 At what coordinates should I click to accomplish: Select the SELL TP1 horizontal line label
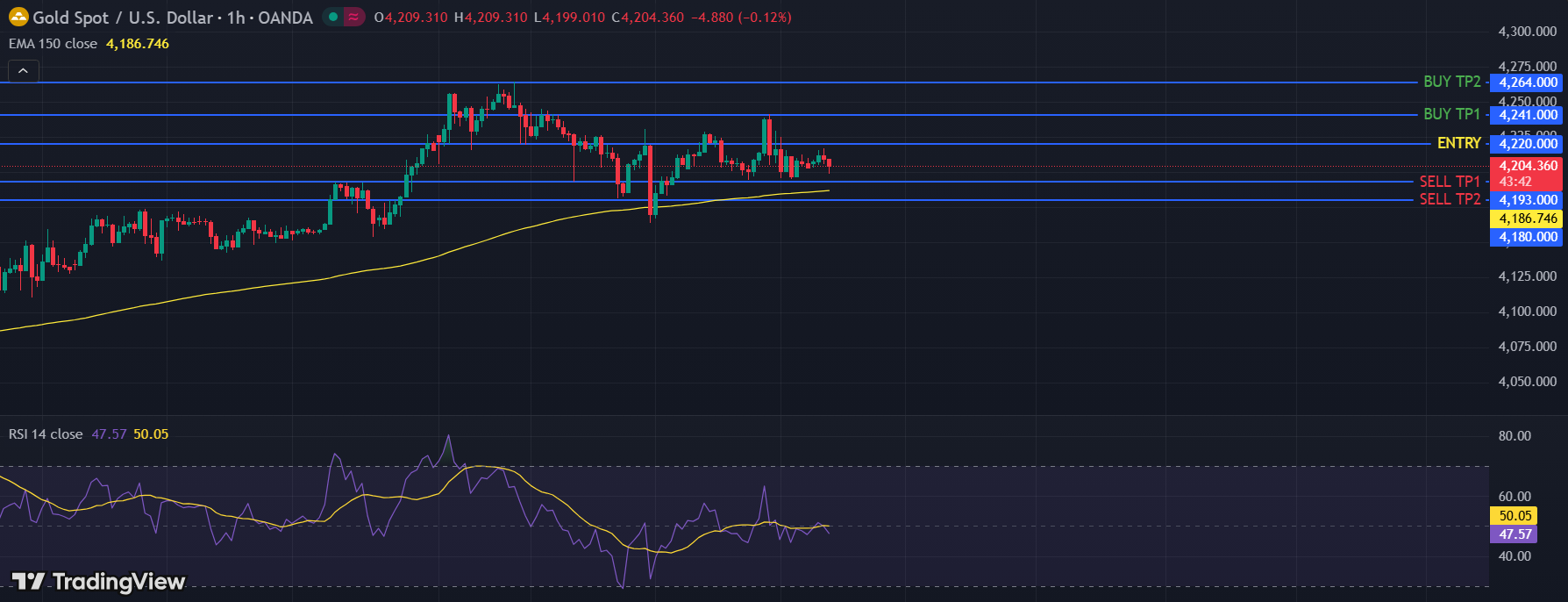point(1450,182)
